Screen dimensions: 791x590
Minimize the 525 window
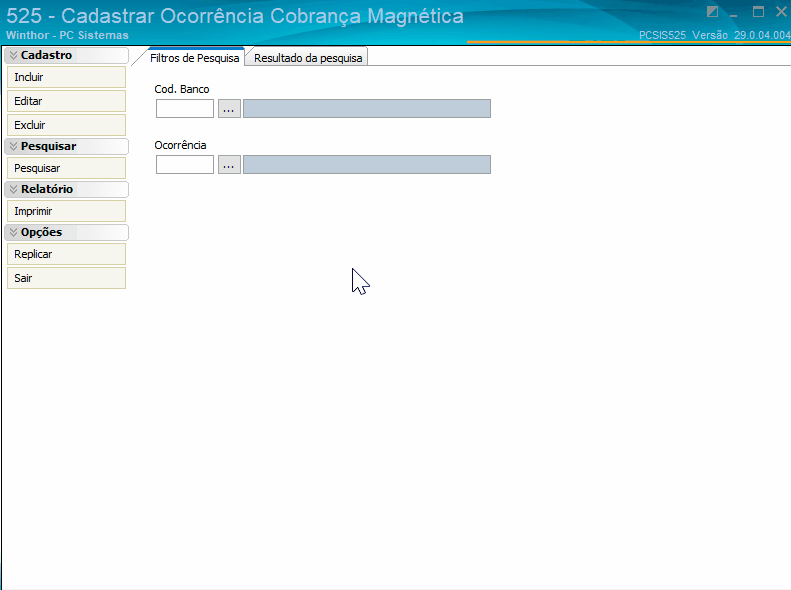(x=734, y=14)
